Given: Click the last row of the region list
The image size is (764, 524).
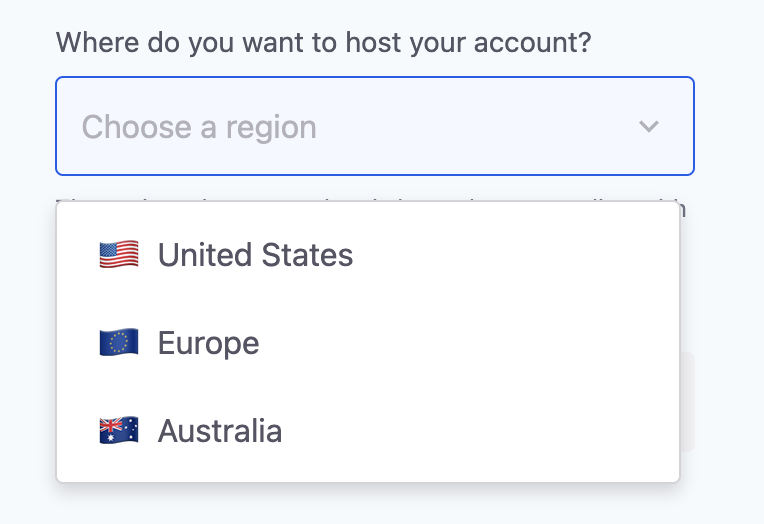Looking at the screenshot, I should pyautogui.click(x=368, y=431).
